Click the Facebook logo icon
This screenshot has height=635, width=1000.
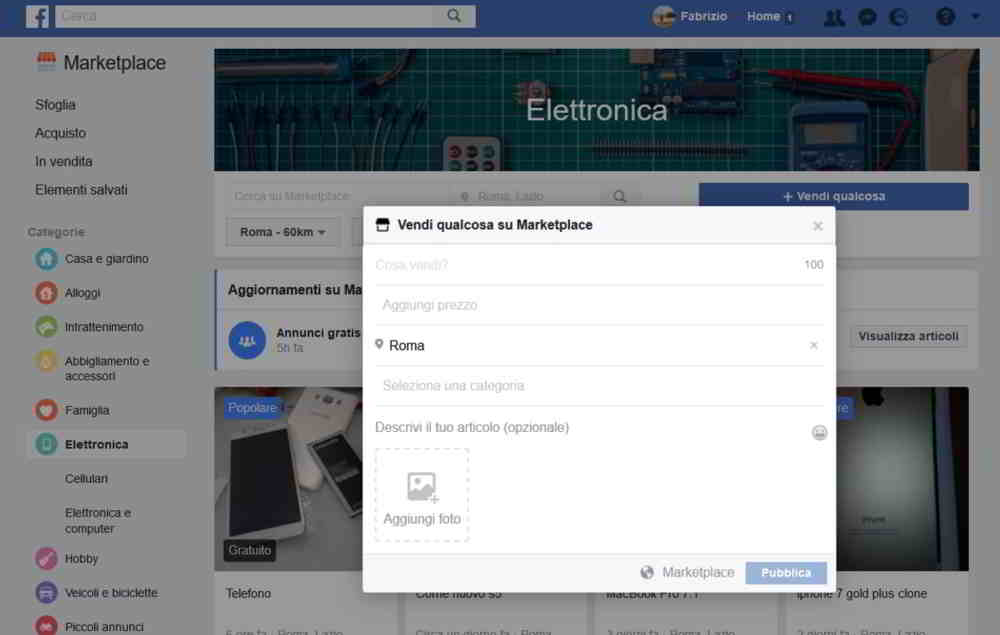pos(38,17)
